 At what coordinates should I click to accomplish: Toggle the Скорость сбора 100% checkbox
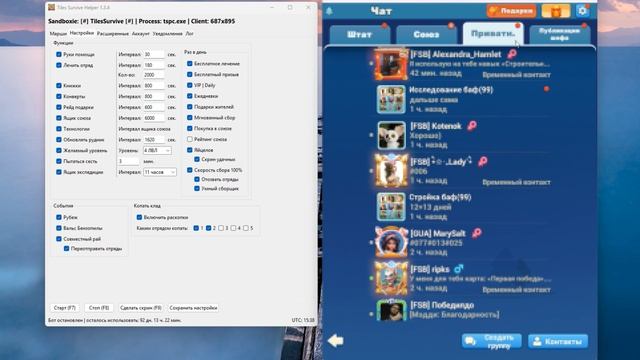point(190,170)
